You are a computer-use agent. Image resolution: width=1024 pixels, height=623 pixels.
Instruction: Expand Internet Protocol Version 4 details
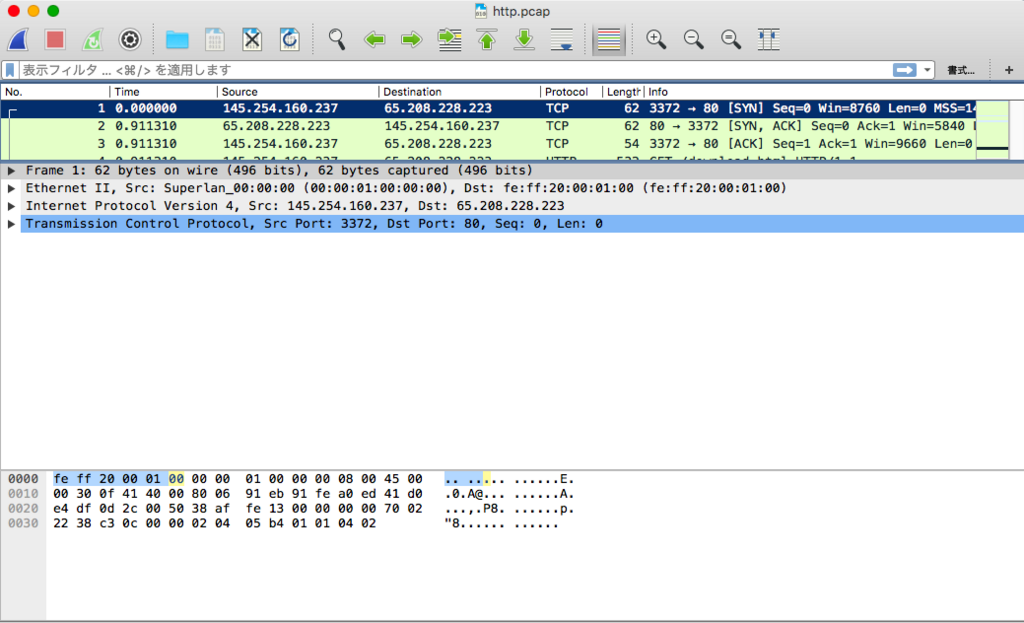11,206
